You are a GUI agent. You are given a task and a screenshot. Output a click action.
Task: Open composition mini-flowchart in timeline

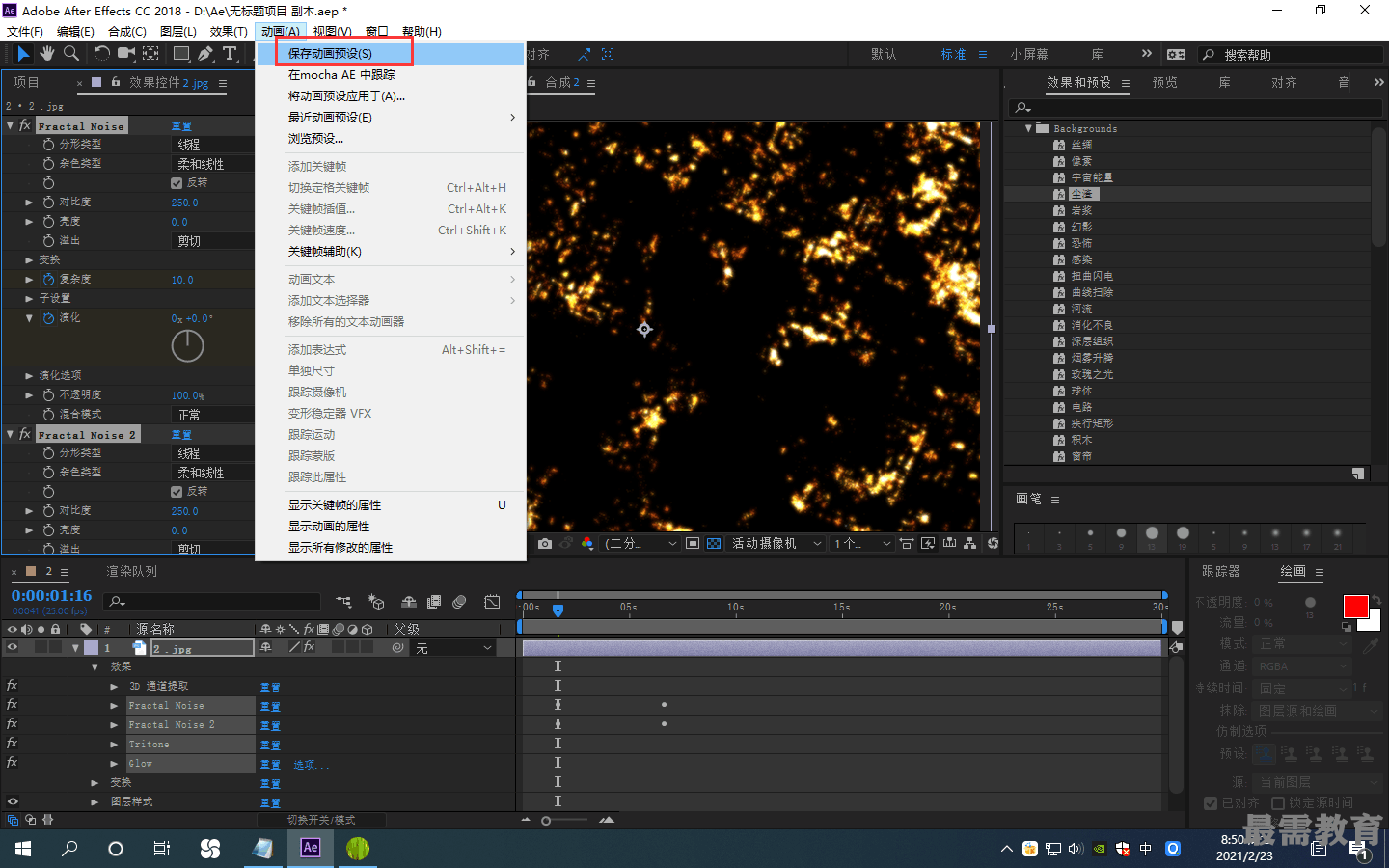343,602
